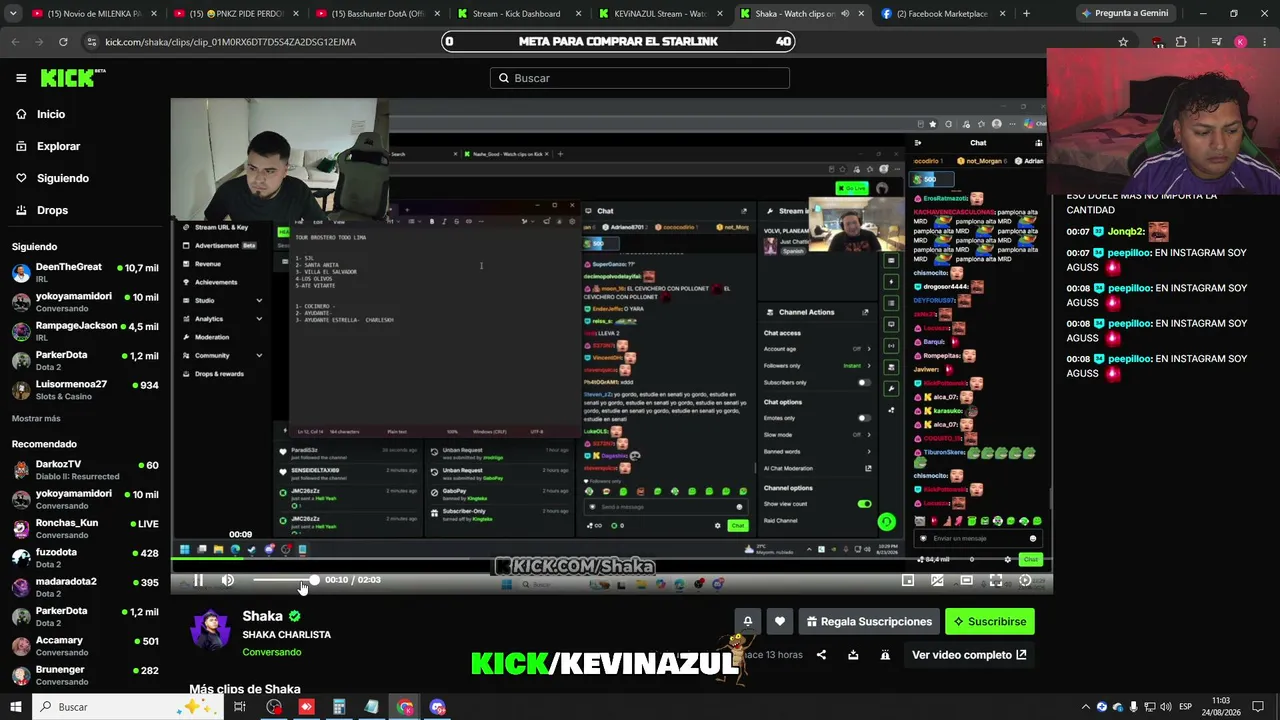Open Shaka channel name link

tap(262, 616)
